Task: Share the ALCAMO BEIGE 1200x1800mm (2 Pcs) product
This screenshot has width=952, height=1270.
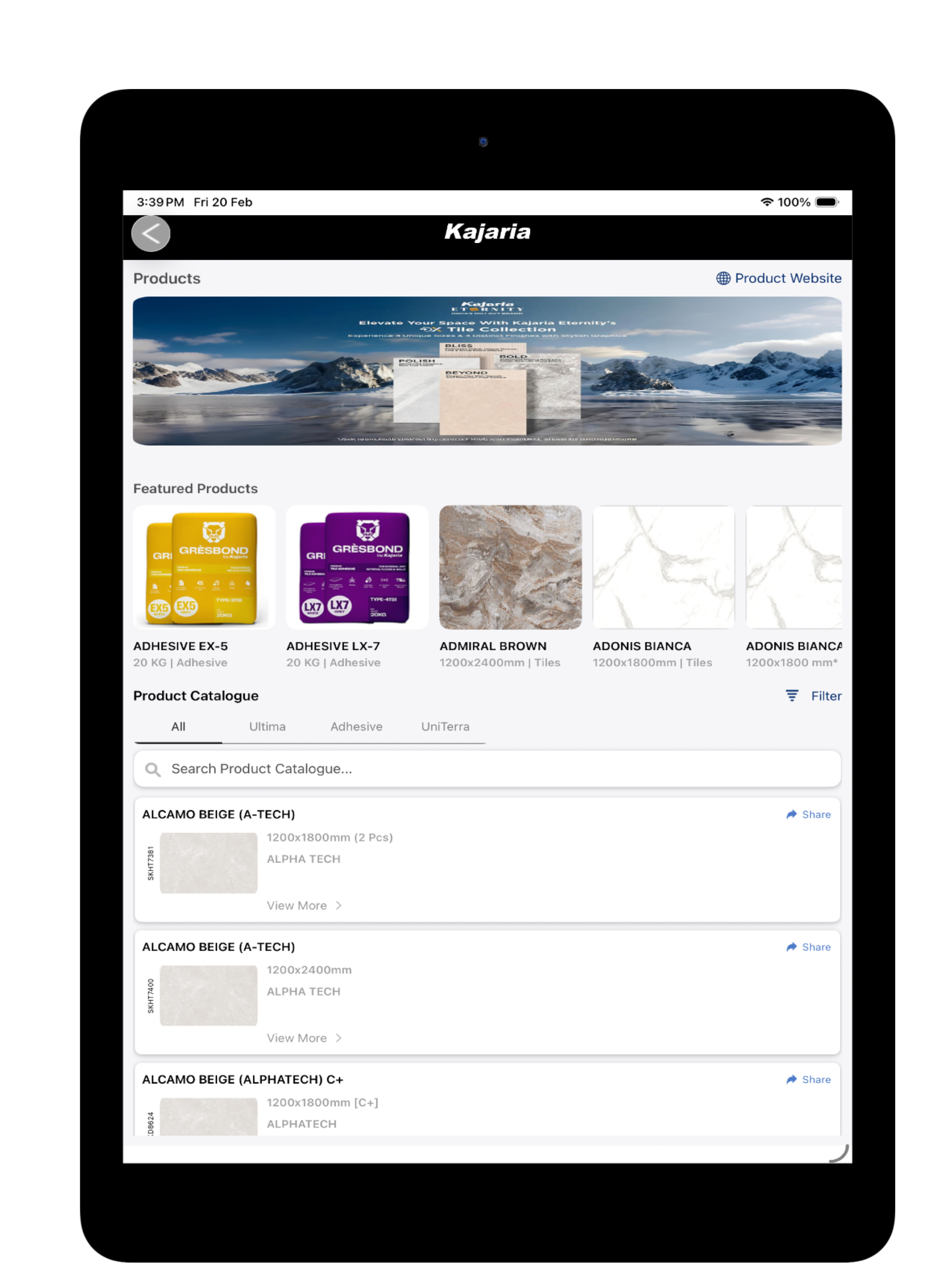Action: coord(808,815)
